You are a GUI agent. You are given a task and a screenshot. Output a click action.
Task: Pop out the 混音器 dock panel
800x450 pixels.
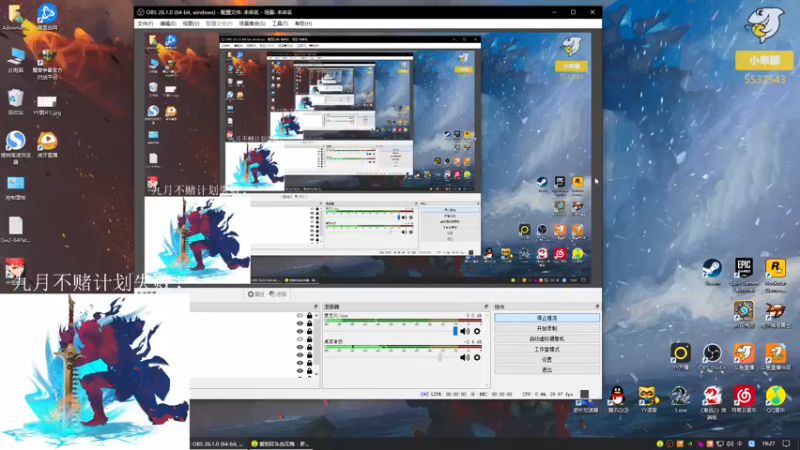(486, 307)
